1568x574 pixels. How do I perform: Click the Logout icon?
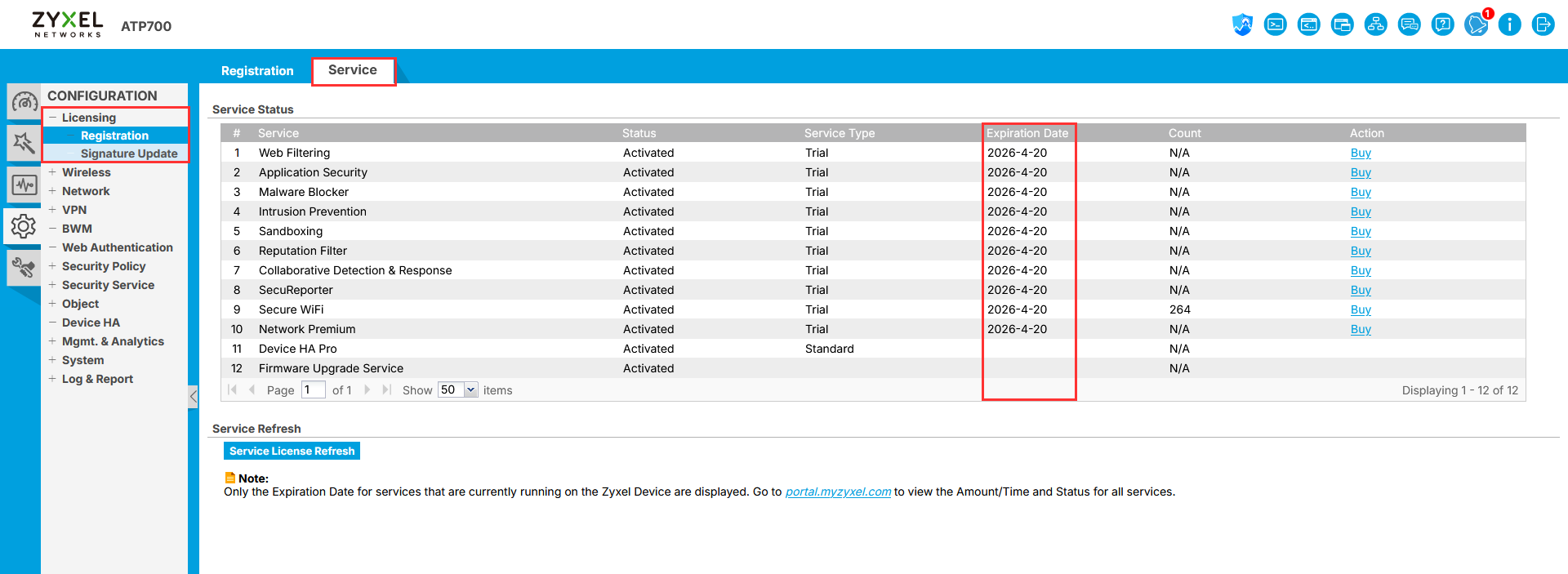click(1543, 24)
